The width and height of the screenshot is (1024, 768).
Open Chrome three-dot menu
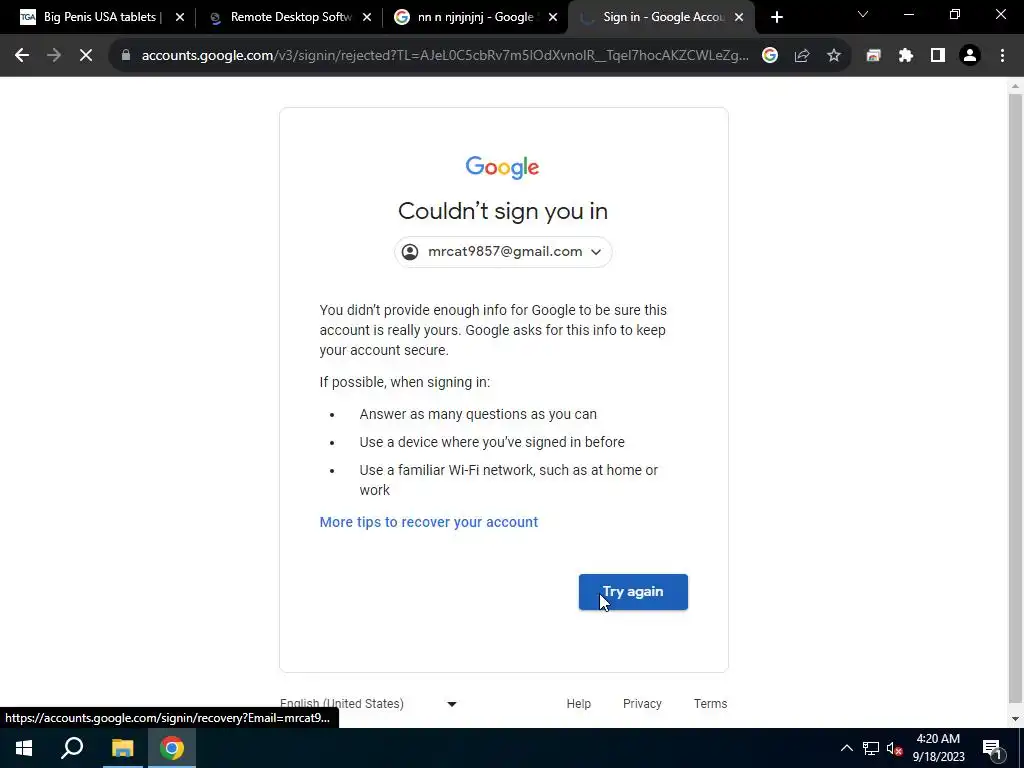coord(1002,56)
